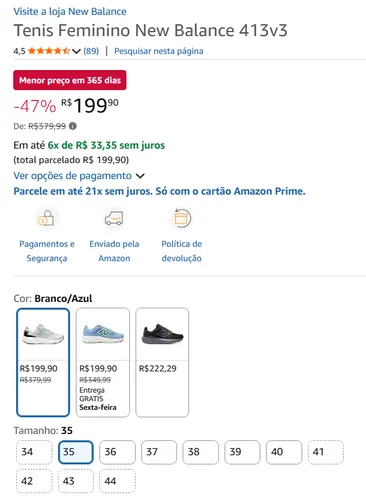Click the star rating icons
Screen dimensions: 366x500
(x=49, y=51)
